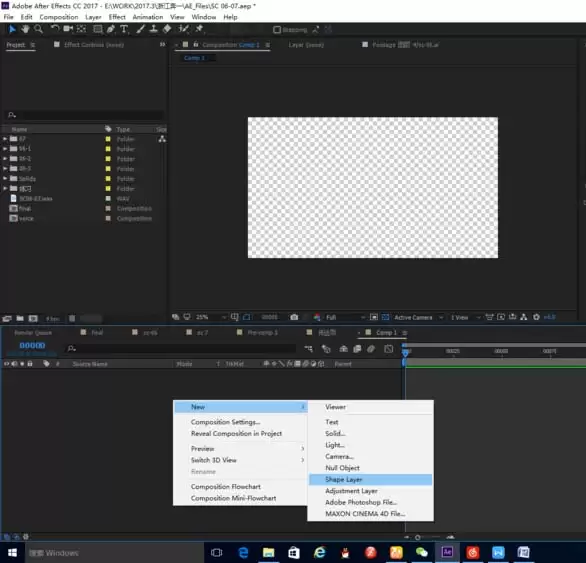Select the Zoom magnifier tool
The height and width of the screenshot is (563, 586).
coord(38,29)
